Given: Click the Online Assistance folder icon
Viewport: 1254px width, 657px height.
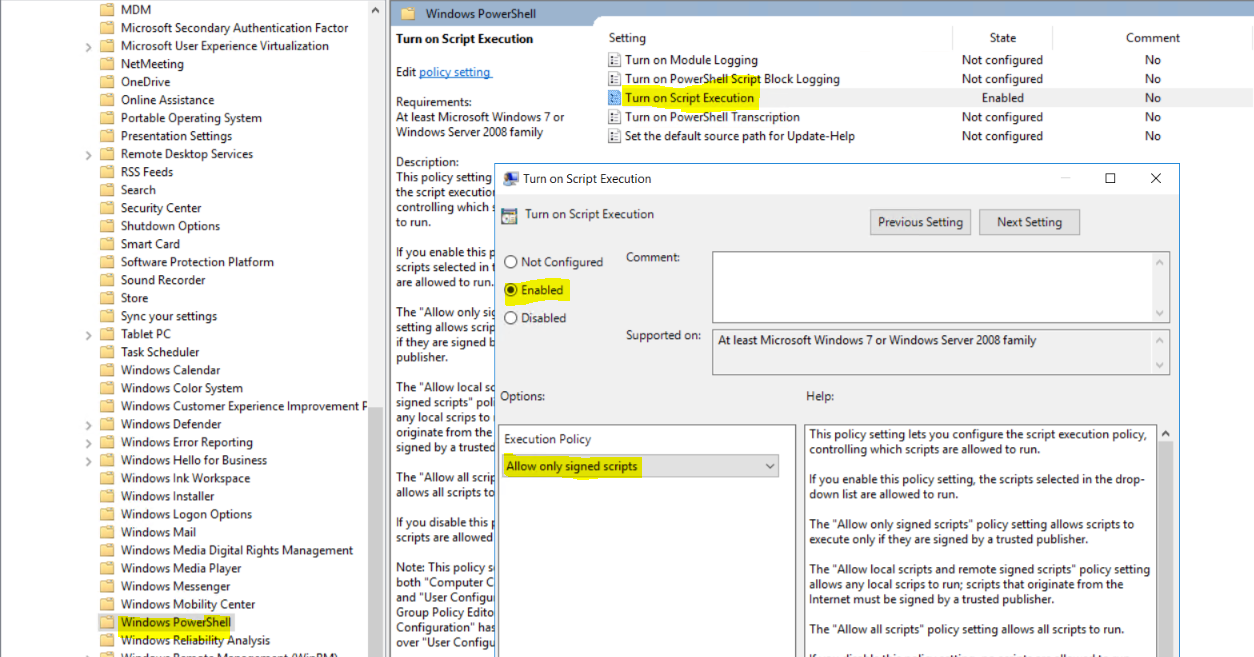Looking at the screenshot, I should click(x=108, y=100).
